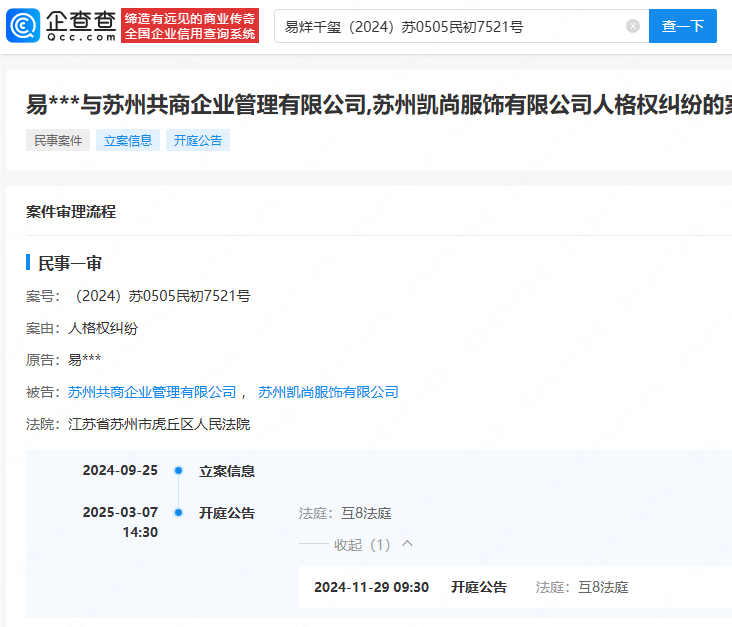732x627 pixels.
Task: Click the 2025-03-07 timeline dot
Action: tap(178, 512)
